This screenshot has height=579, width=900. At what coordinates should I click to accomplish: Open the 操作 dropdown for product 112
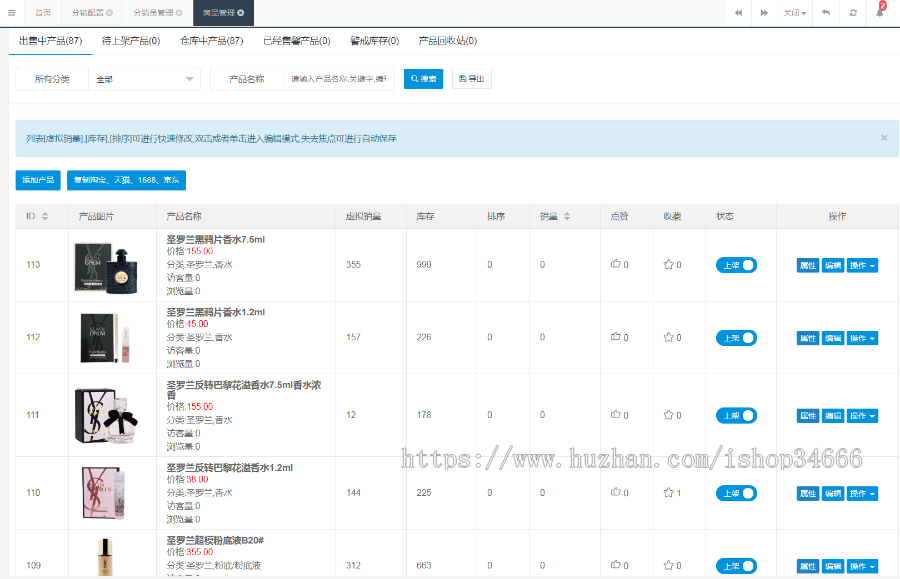(x=861, y=337)
